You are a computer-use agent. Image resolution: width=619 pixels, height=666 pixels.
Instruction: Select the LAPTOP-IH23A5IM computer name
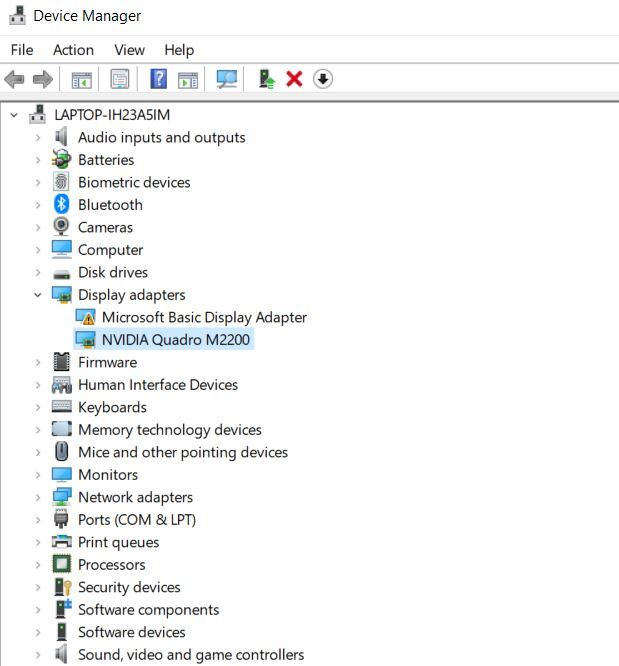click(112, 115)
